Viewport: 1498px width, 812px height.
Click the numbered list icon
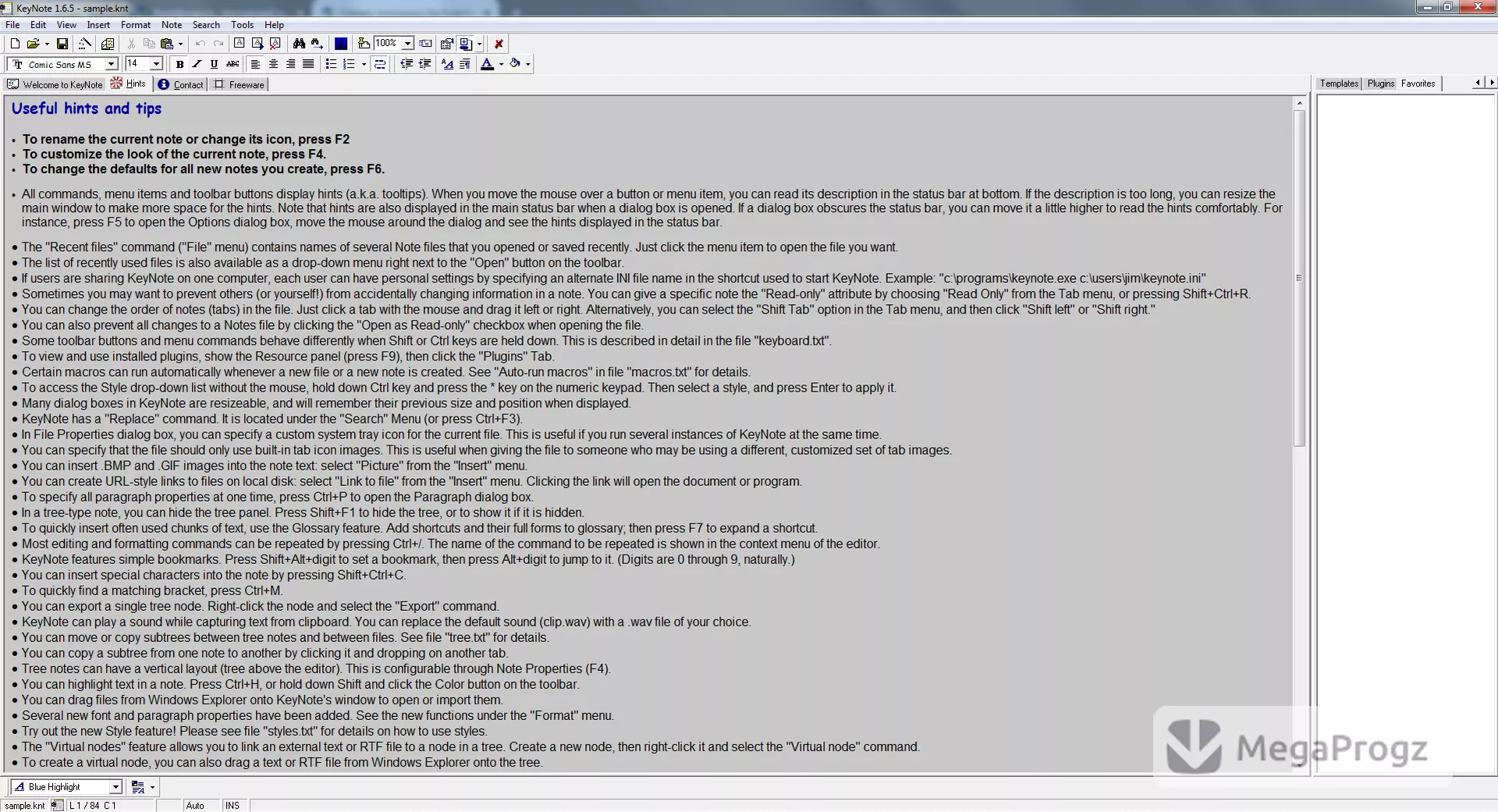point(349,64)
